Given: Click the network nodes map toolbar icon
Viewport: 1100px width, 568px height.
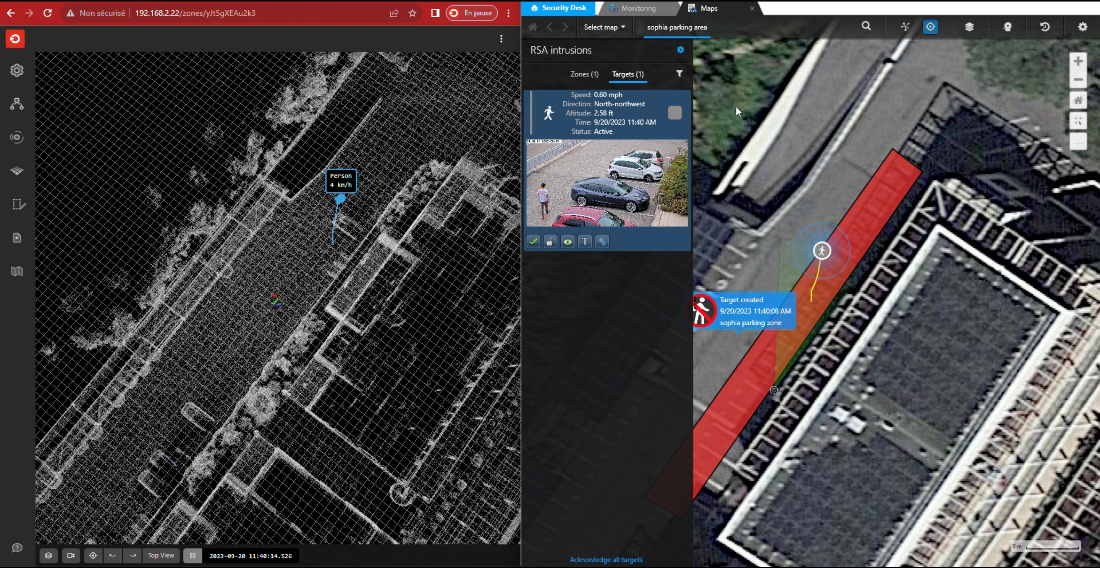Looking at the screenshot, I should point(905,27).
